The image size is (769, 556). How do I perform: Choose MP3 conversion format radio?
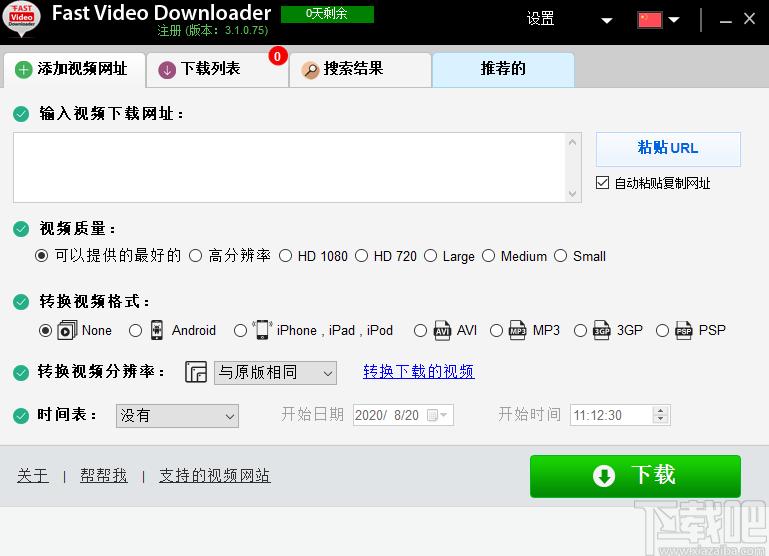[496, 330]
